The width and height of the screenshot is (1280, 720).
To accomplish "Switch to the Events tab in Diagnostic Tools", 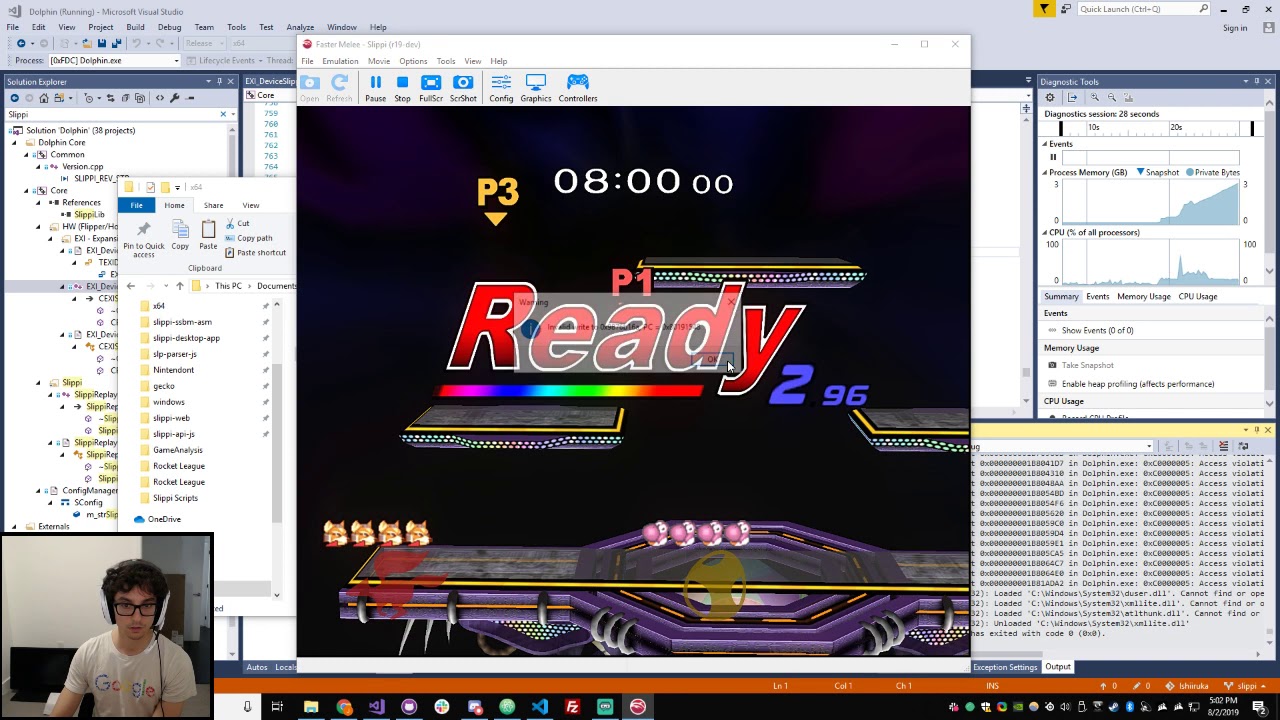I will [x=1098, y=296].
